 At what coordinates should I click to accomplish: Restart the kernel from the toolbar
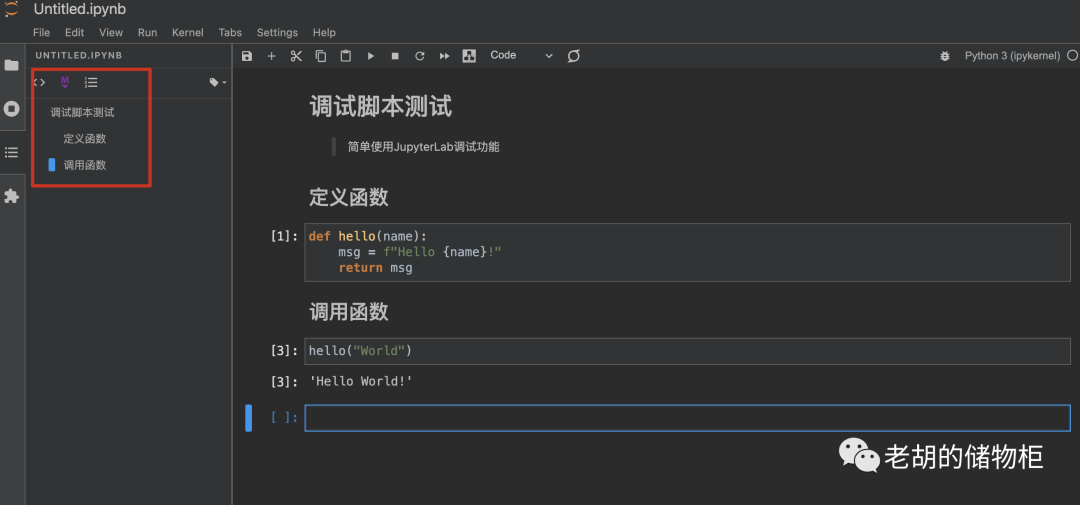(x=420, y=56)
